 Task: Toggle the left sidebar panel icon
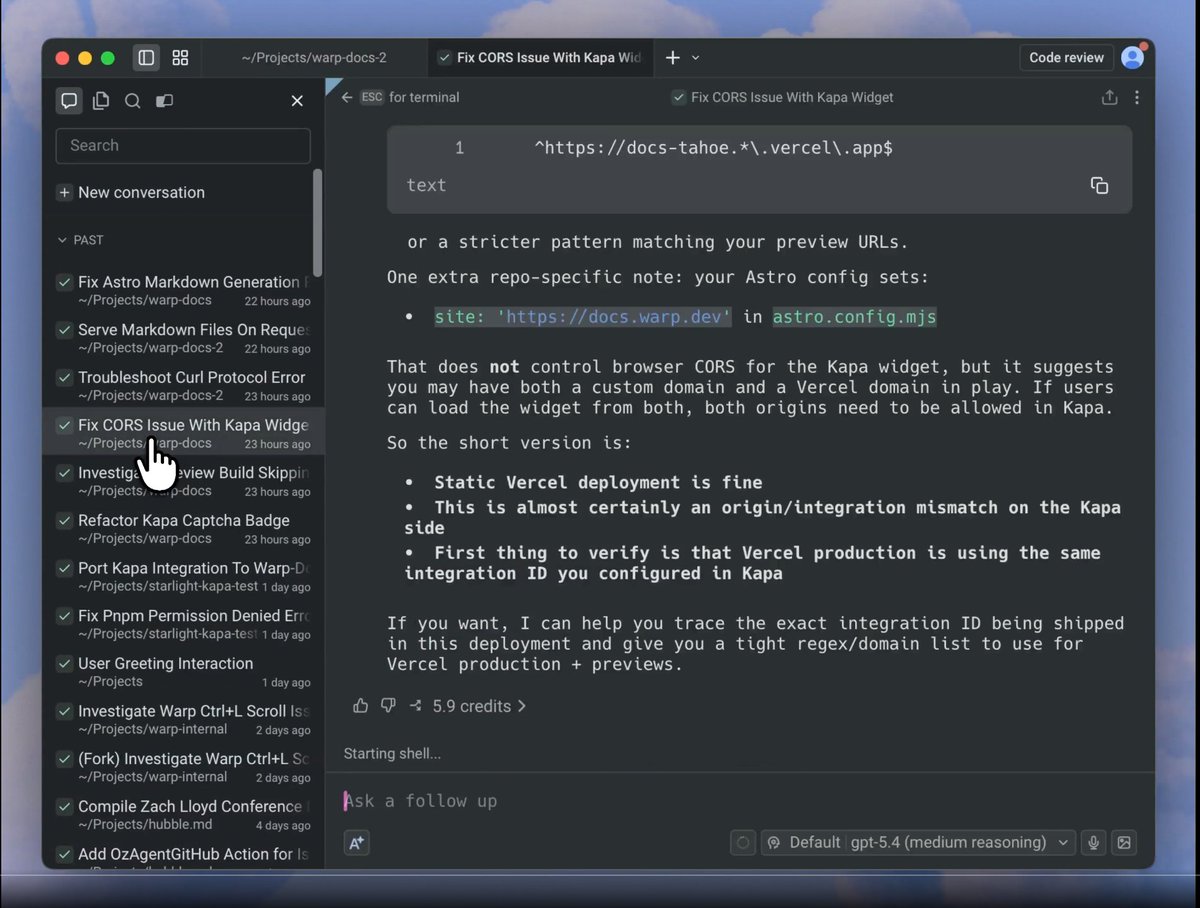(x=146, y=58)
